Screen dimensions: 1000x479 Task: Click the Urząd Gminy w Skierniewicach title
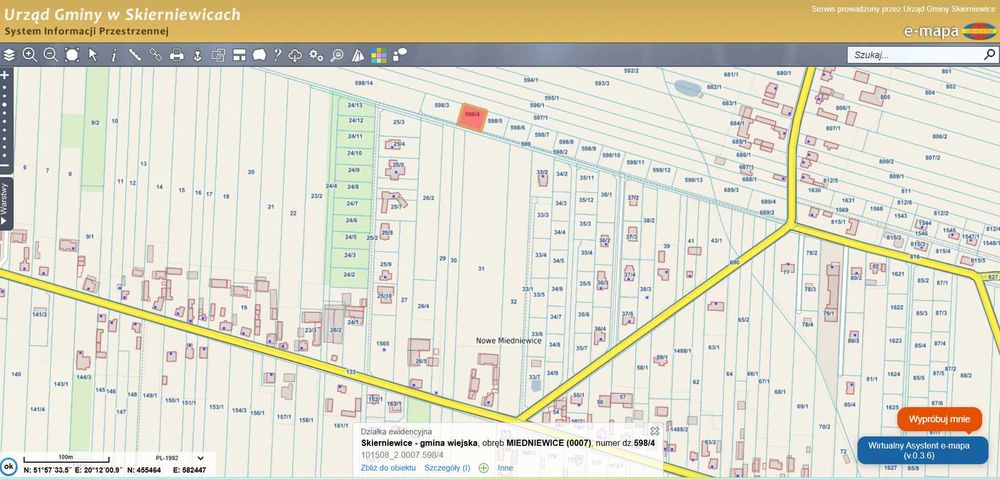coord(122,13)
